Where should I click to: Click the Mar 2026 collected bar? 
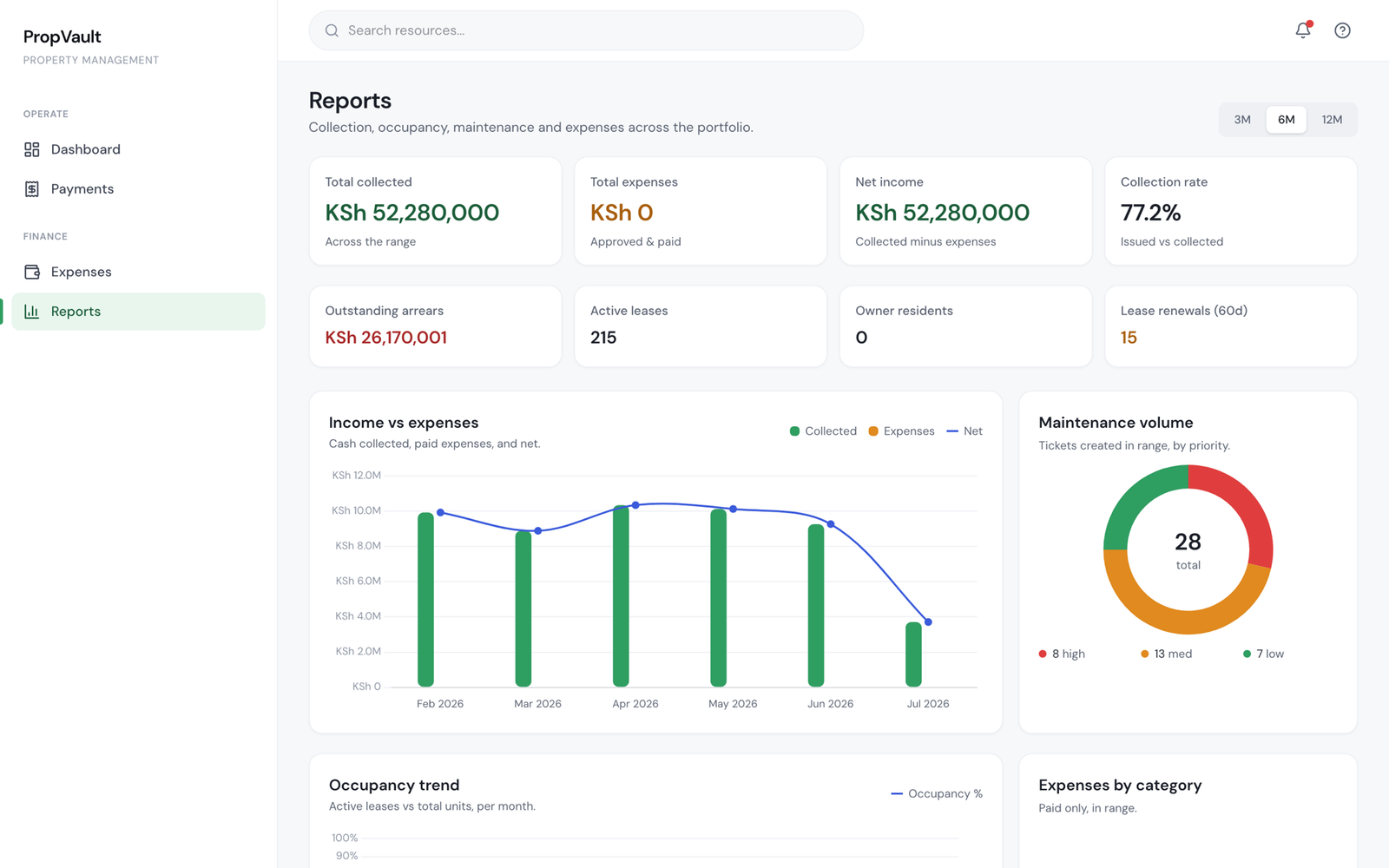pos(523,609)
